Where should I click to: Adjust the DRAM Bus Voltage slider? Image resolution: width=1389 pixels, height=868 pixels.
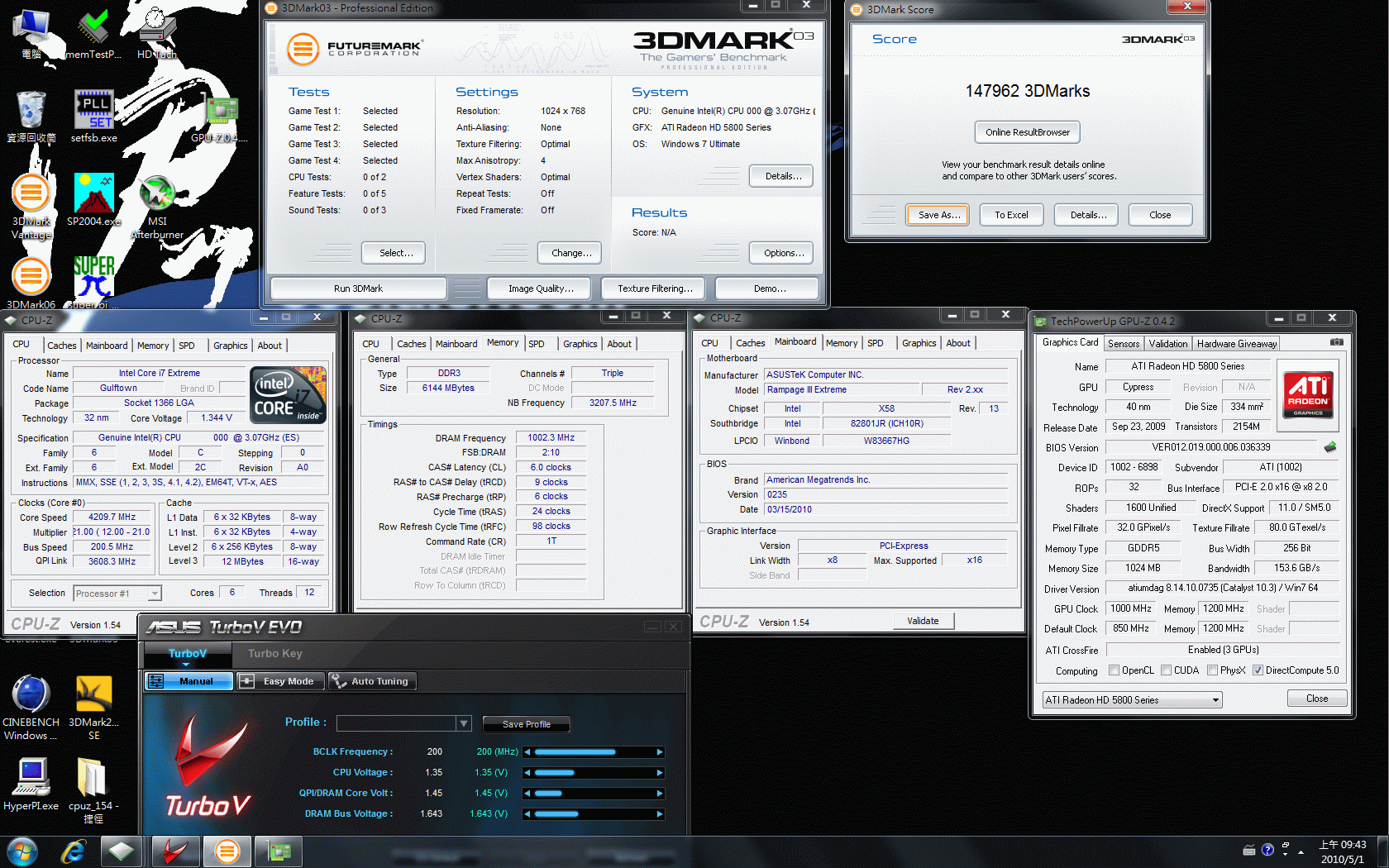pos(594,814)
